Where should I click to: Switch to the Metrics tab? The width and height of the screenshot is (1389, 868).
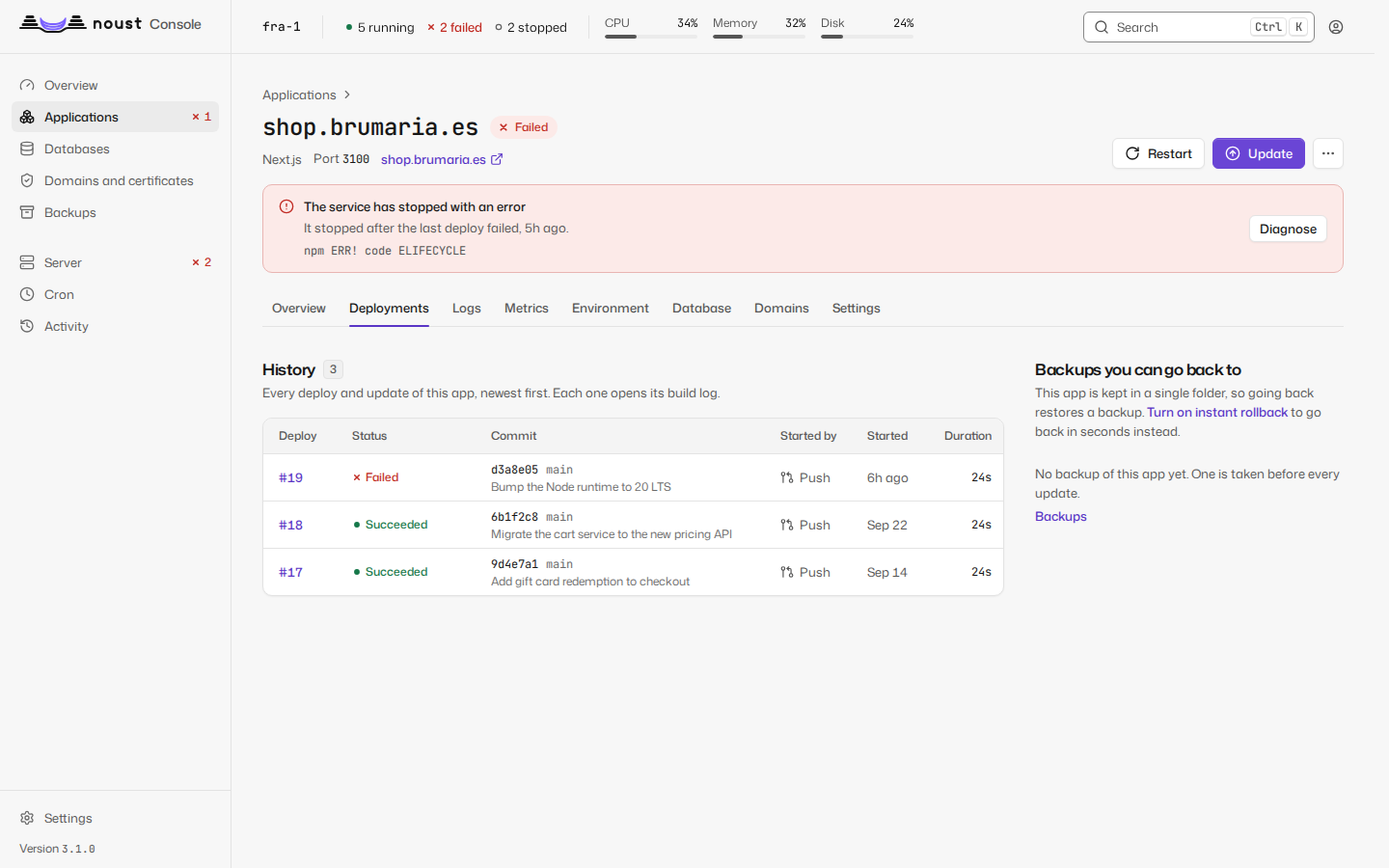pos(527,309)
